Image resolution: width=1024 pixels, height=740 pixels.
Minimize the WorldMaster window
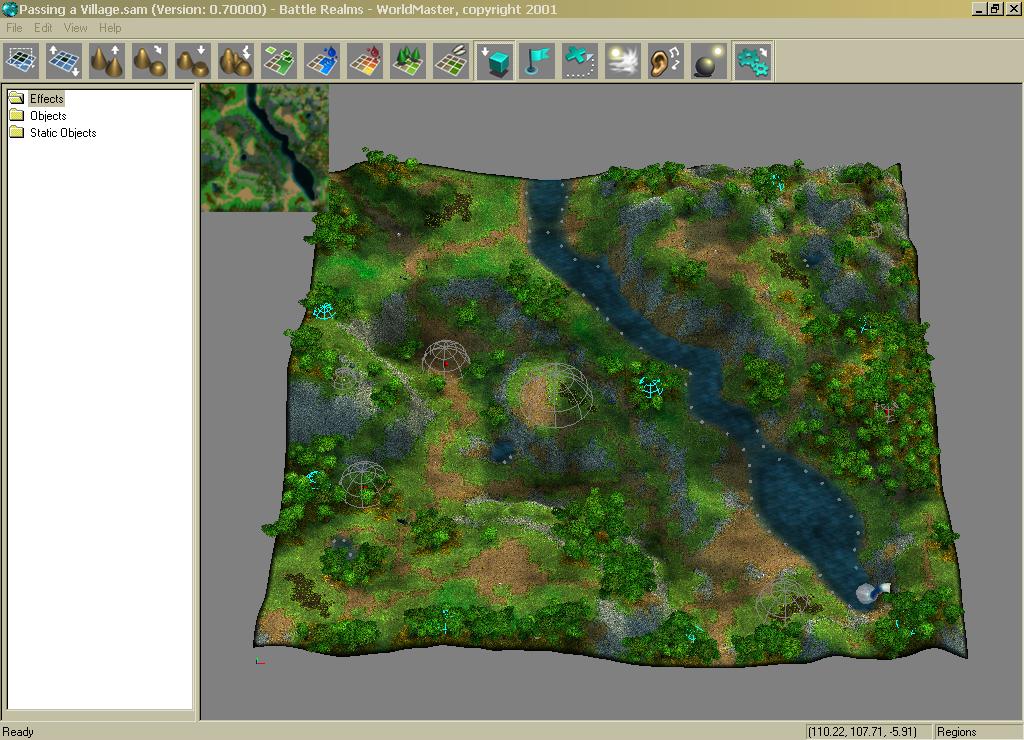978,9
